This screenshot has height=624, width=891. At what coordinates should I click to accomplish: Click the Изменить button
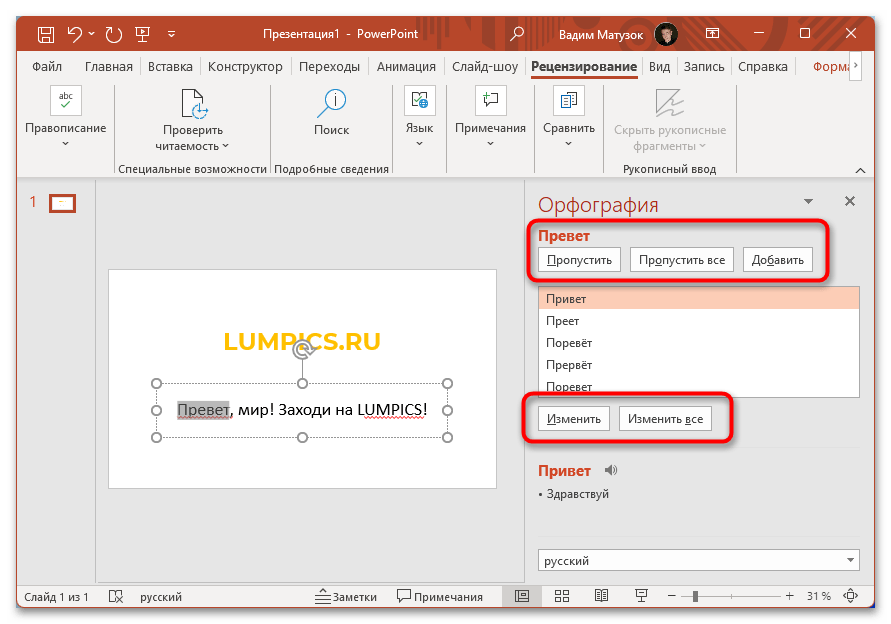click(574, 419)
